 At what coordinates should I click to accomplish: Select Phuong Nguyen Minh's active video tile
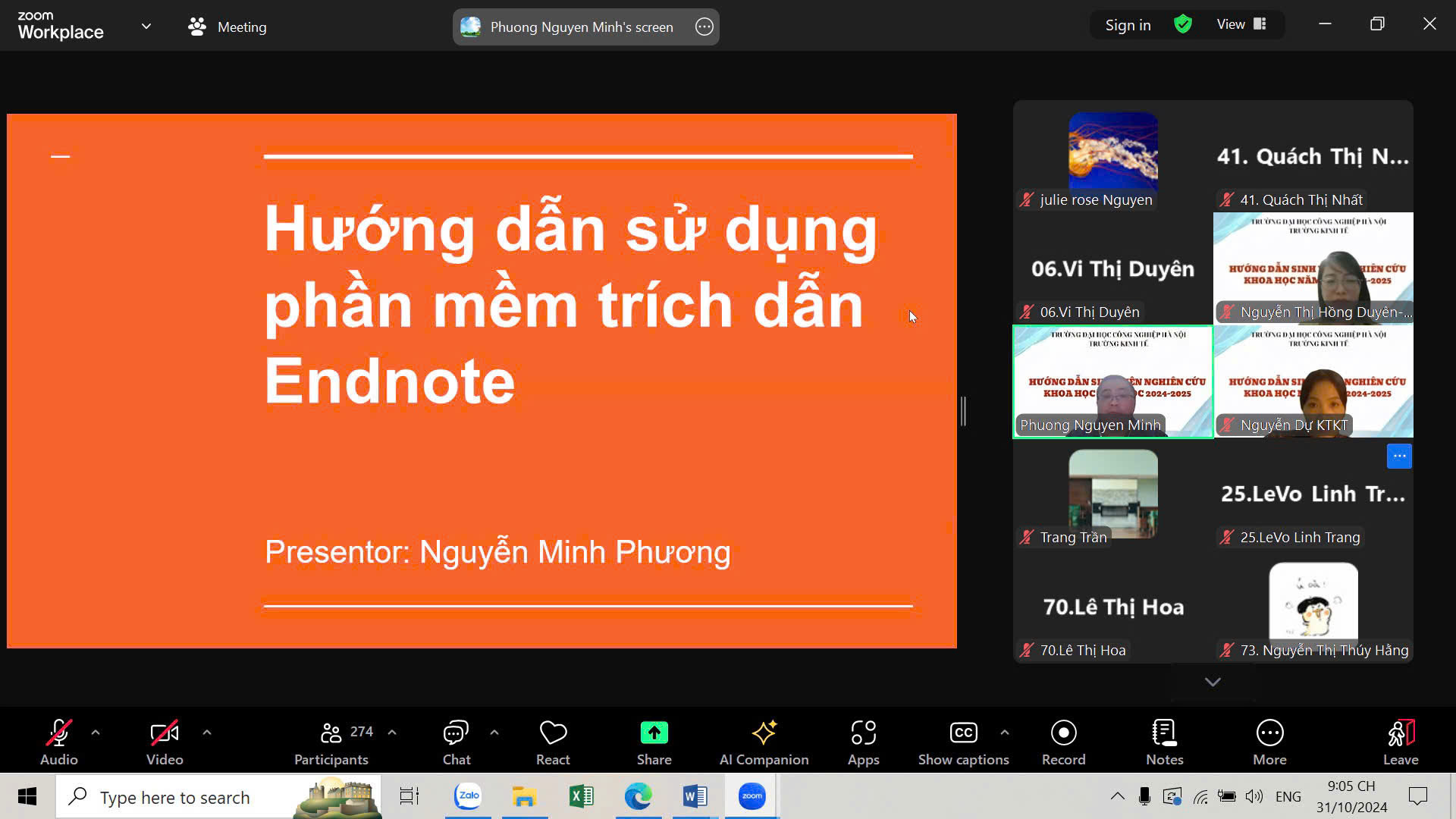1112,381
